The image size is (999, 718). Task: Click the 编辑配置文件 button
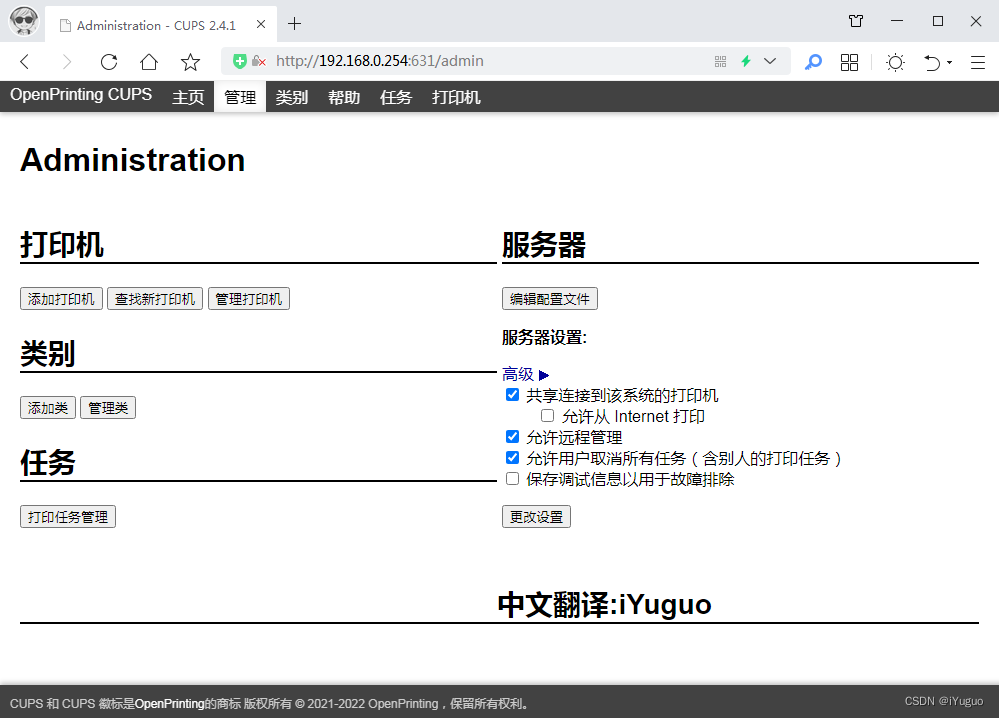[x=550, y=299]
